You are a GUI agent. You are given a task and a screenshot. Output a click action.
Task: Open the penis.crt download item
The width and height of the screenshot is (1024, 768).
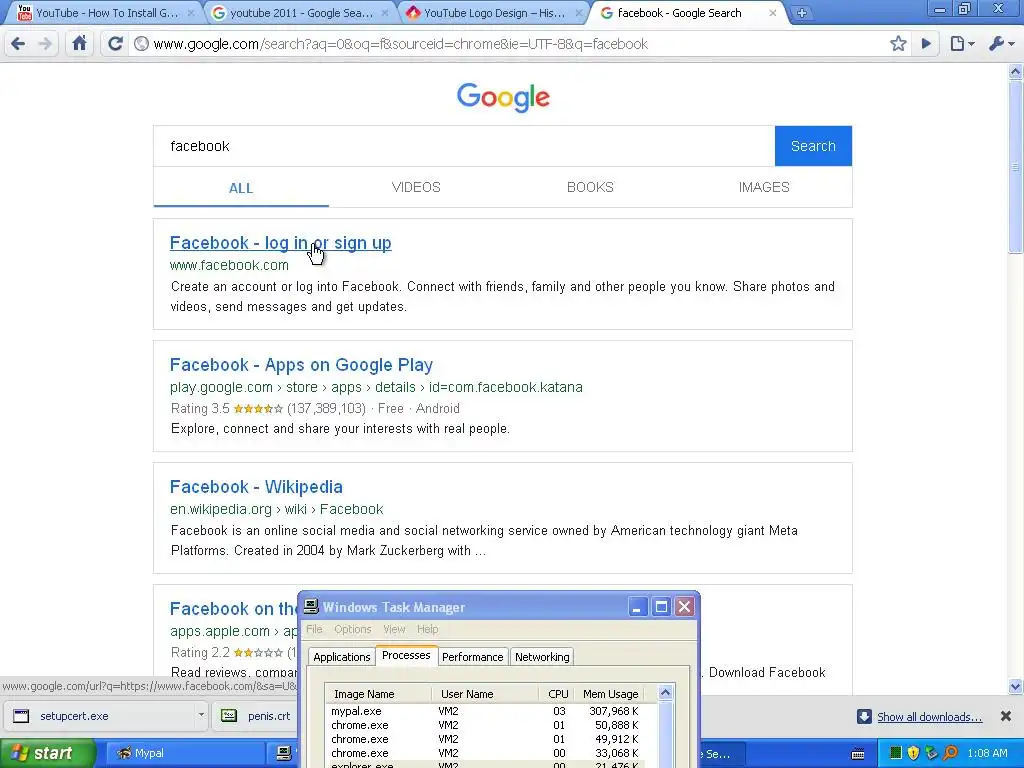coord(258,716)
